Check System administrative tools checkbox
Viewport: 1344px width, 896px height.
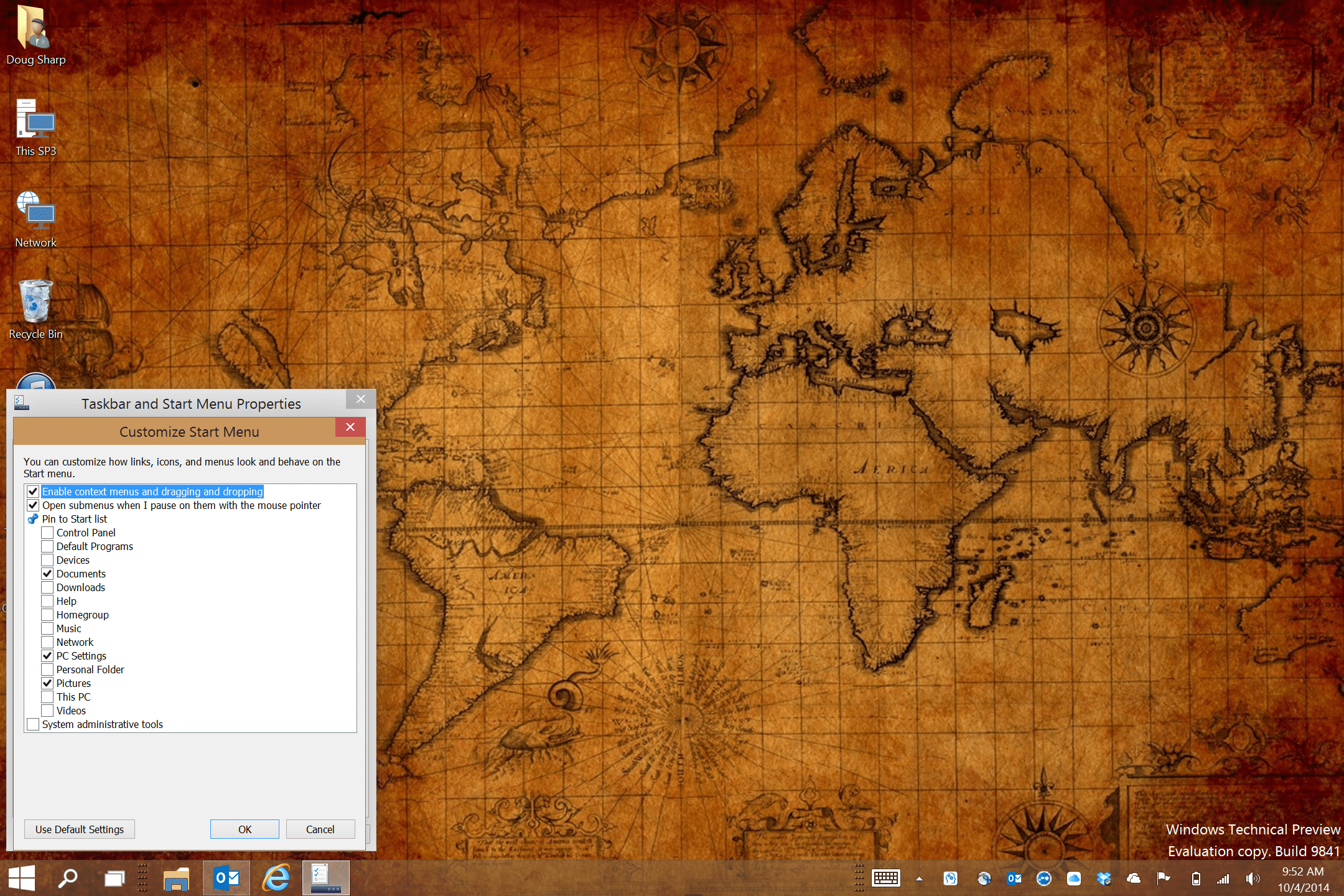click(x=33, y=724)
